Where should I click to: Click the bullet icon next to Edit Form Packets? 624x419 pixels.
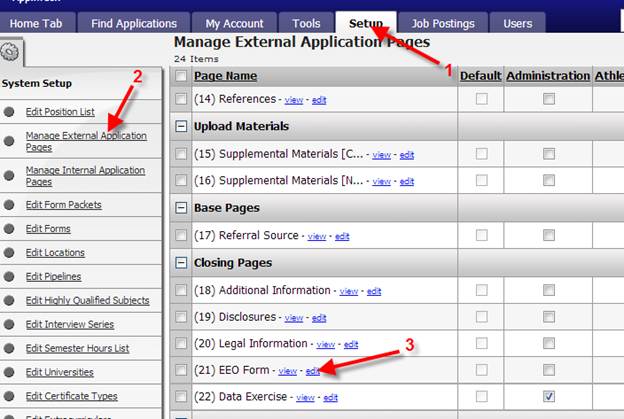click(x=10, y=205)
